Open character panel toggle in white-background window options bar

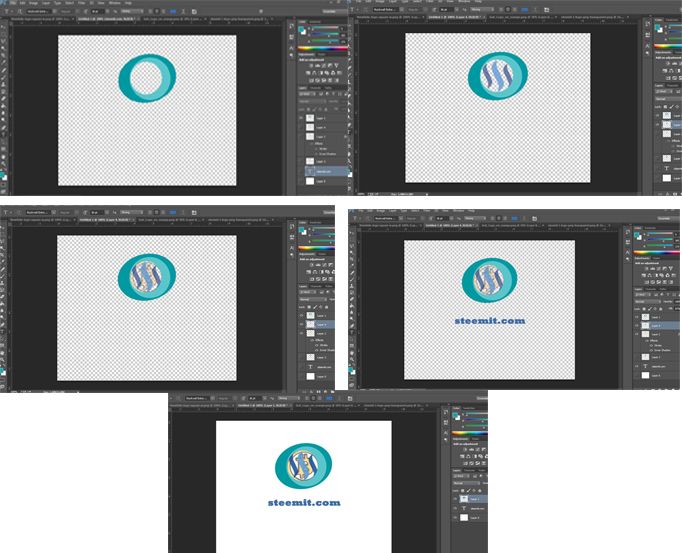[x=350, y=399]
